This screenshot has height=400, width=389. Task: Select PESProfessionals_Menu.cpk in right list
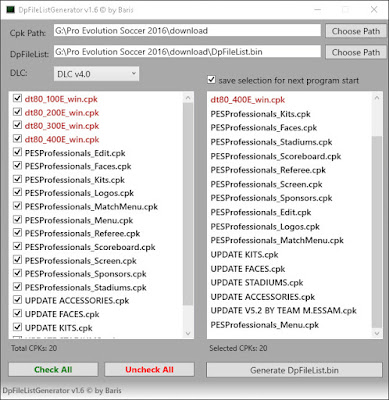[265, 325]
